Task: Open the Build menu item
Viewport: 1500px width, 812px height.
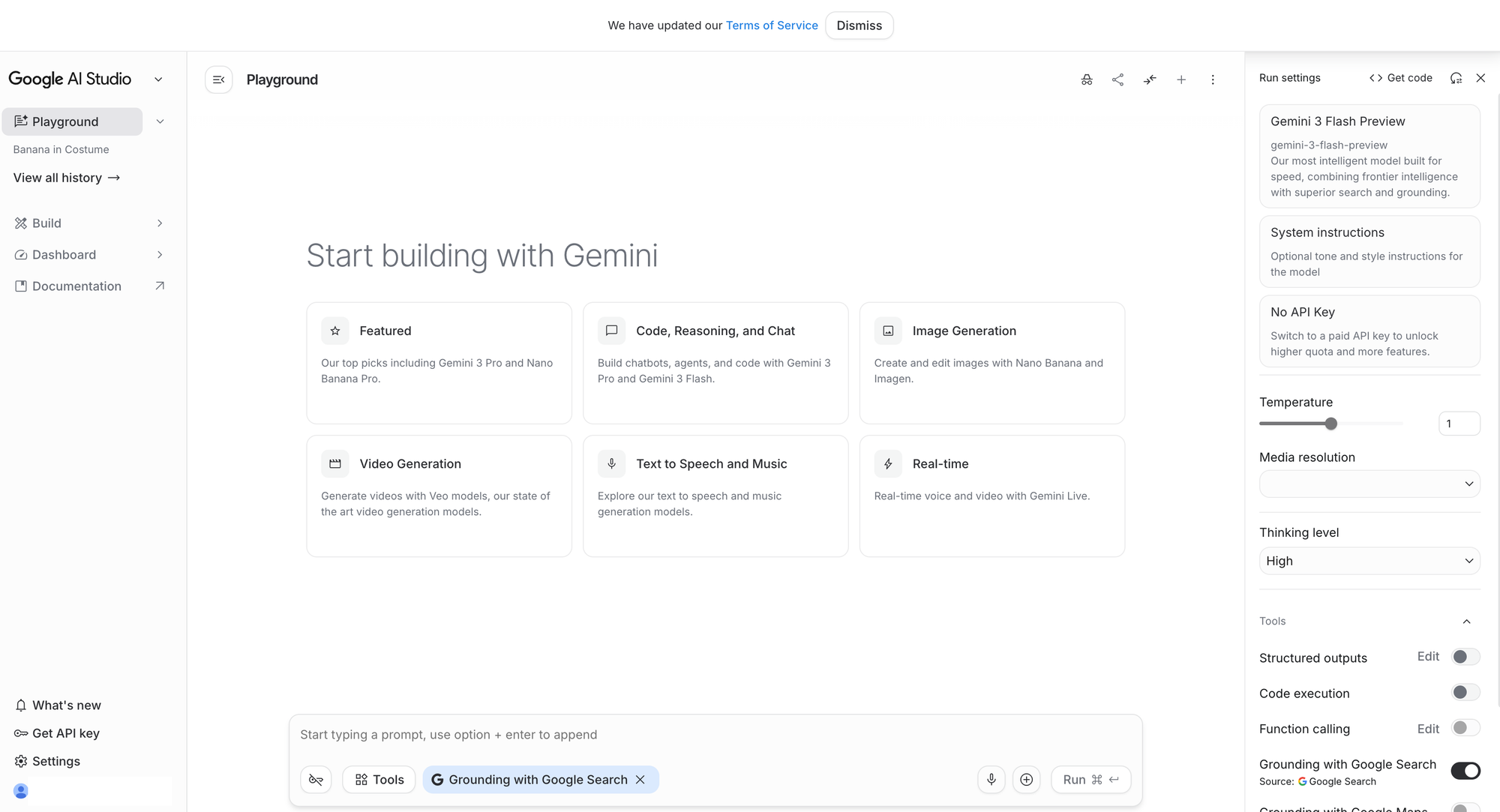Action: 46,223
